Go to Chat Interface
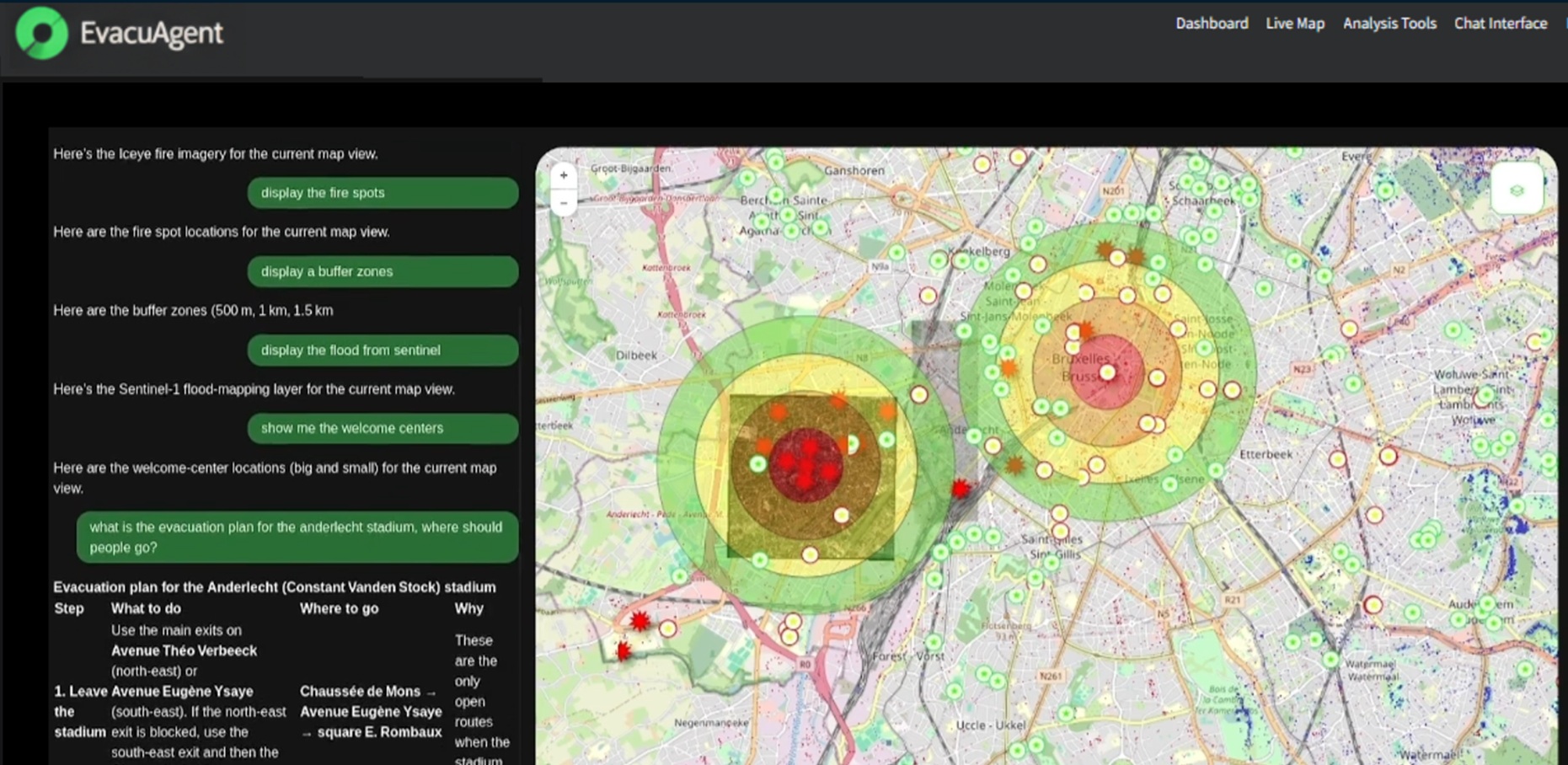The width and height of the screenshot is (1568, 765). [1501, 24]
